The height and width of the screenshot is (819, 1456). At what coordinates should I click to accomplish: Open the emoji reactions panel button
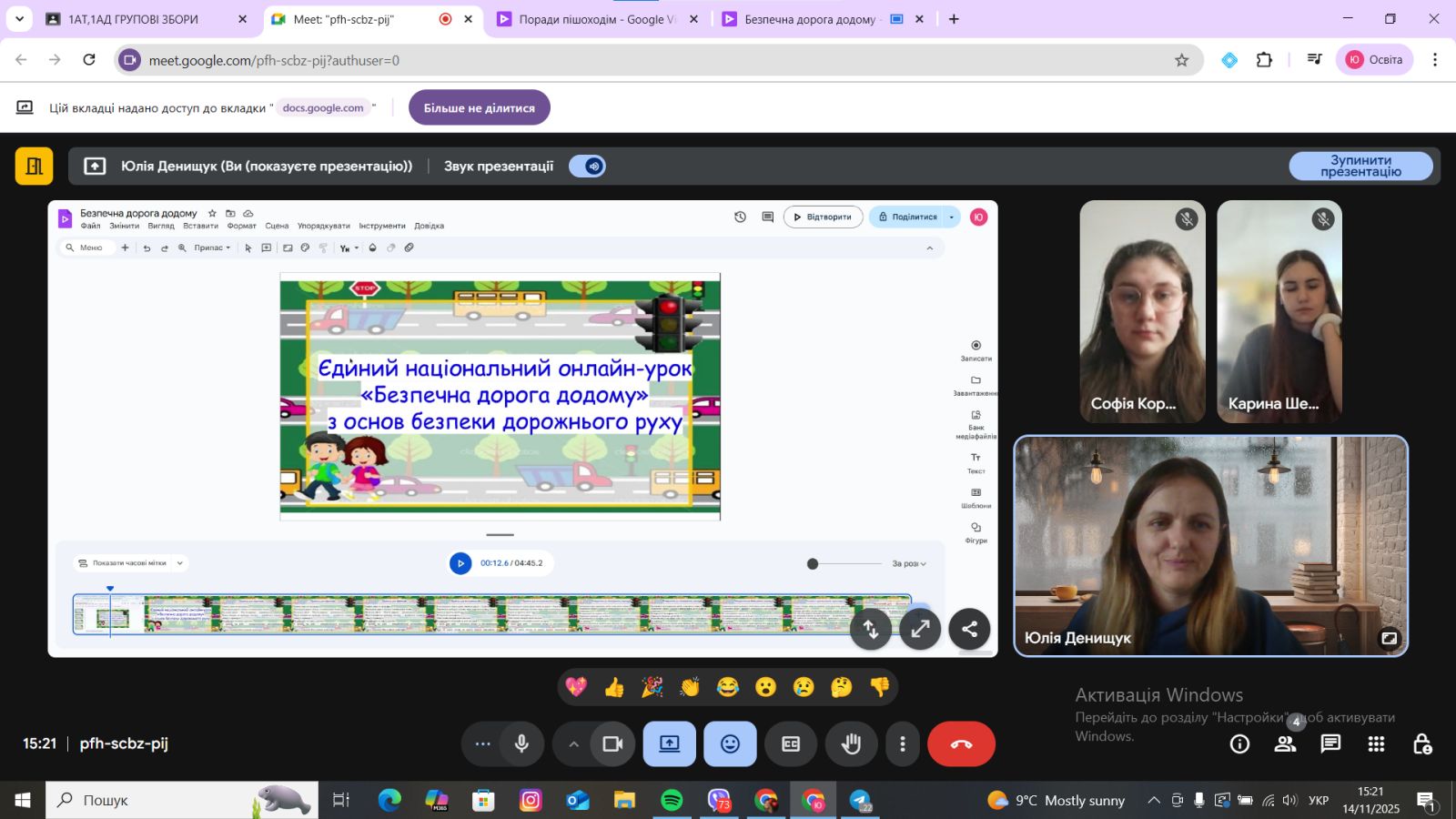pos(730,744)
